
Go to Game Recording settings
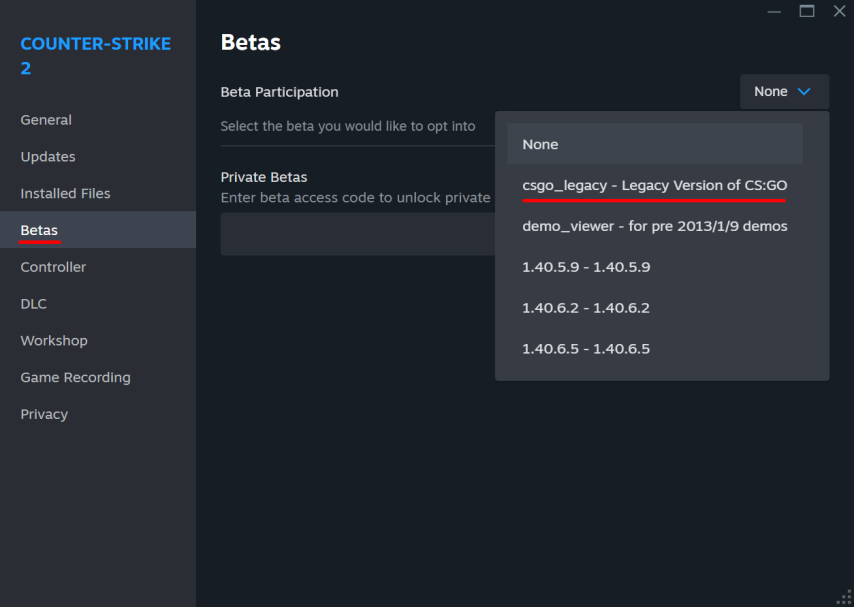point(75,378)
